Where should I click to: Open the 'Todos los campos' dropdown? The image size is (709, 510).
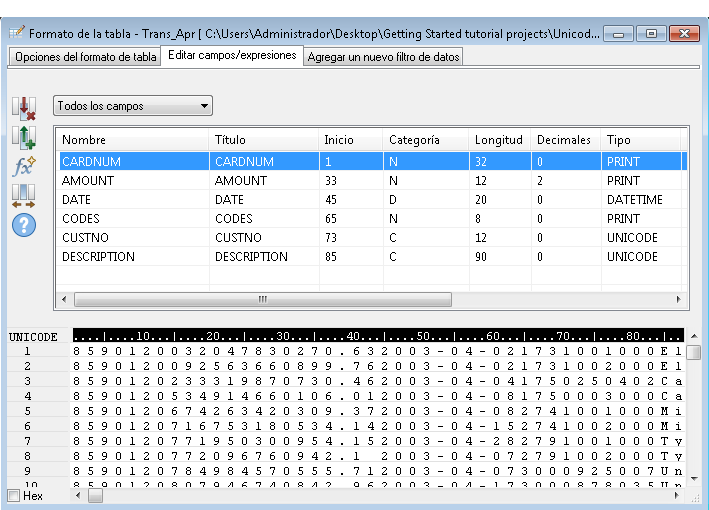(132, 106)
